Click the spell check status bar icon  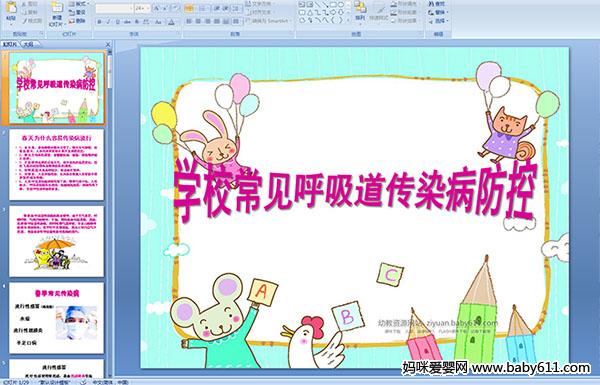click(x=83, y=382)
